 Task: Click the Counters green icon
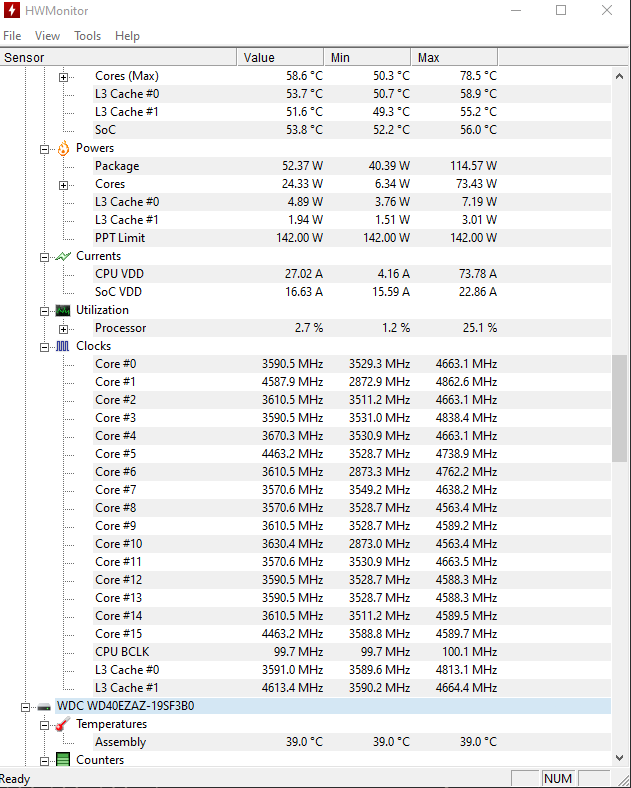click(63, 760)
